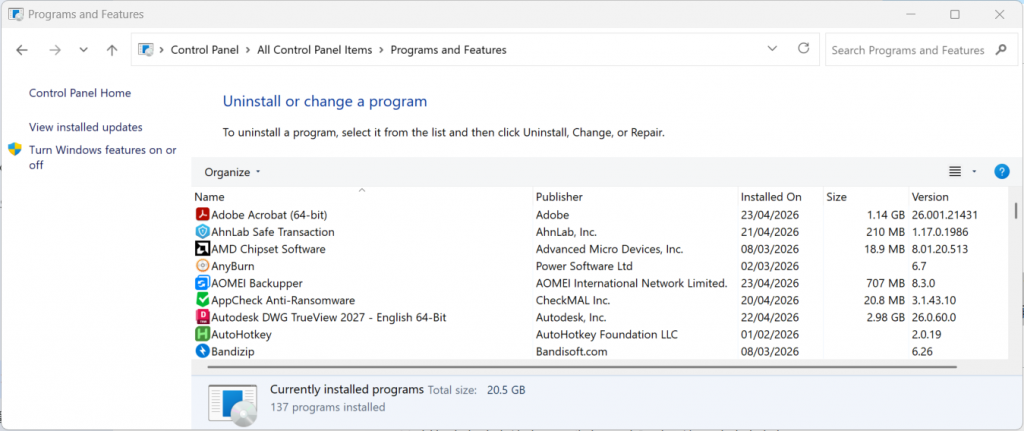Sort by the Publisher column header

635,197
